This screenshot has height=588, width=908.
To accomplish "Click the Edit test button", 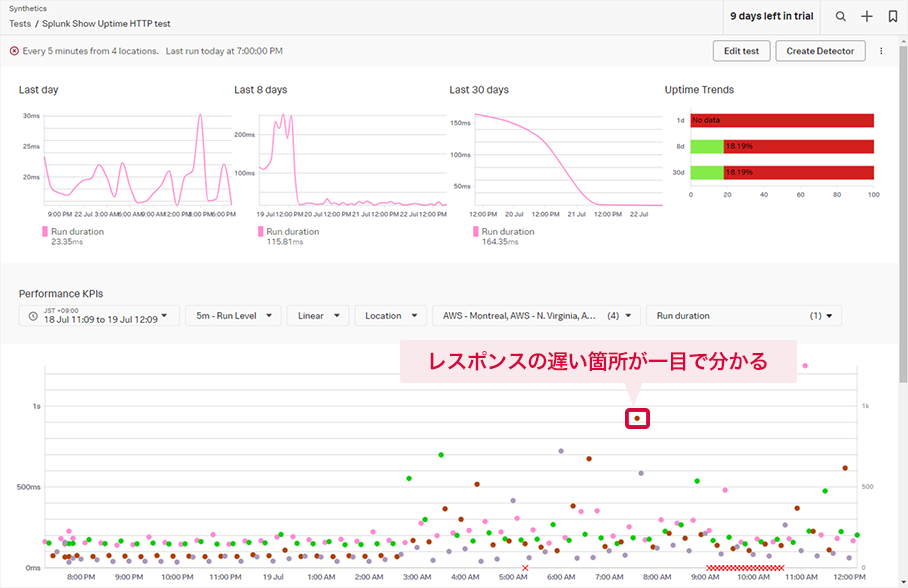I will [x=741, y=51].
